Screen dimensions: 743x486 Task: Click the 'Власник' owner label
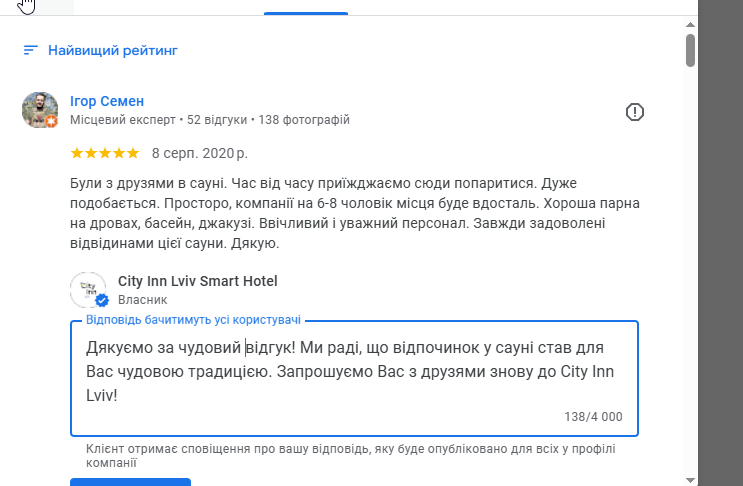point(143,300)
